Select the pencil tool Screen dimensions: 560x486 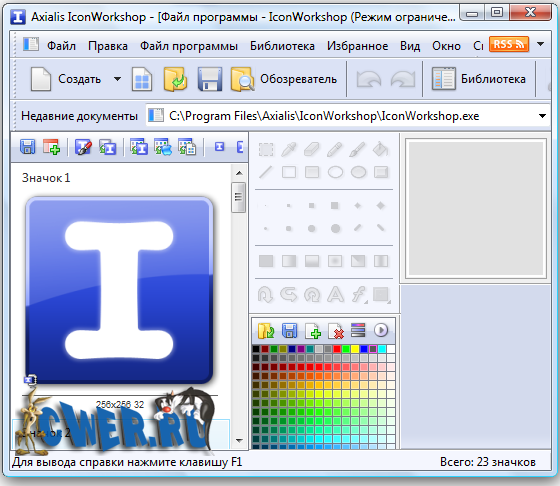pyautogui.click(x=335, y=150)
